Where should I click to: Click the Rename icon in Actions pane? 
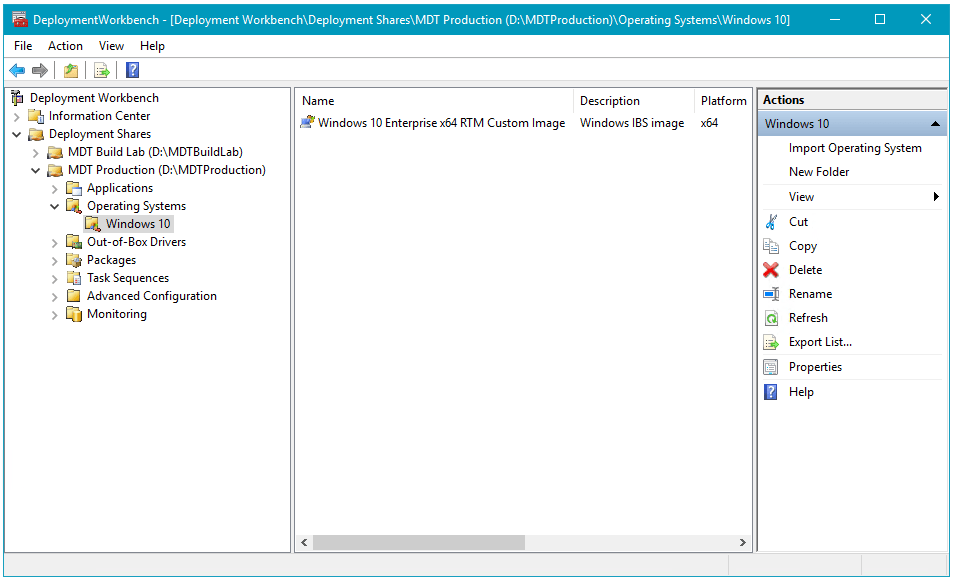(x=772, y=293)
